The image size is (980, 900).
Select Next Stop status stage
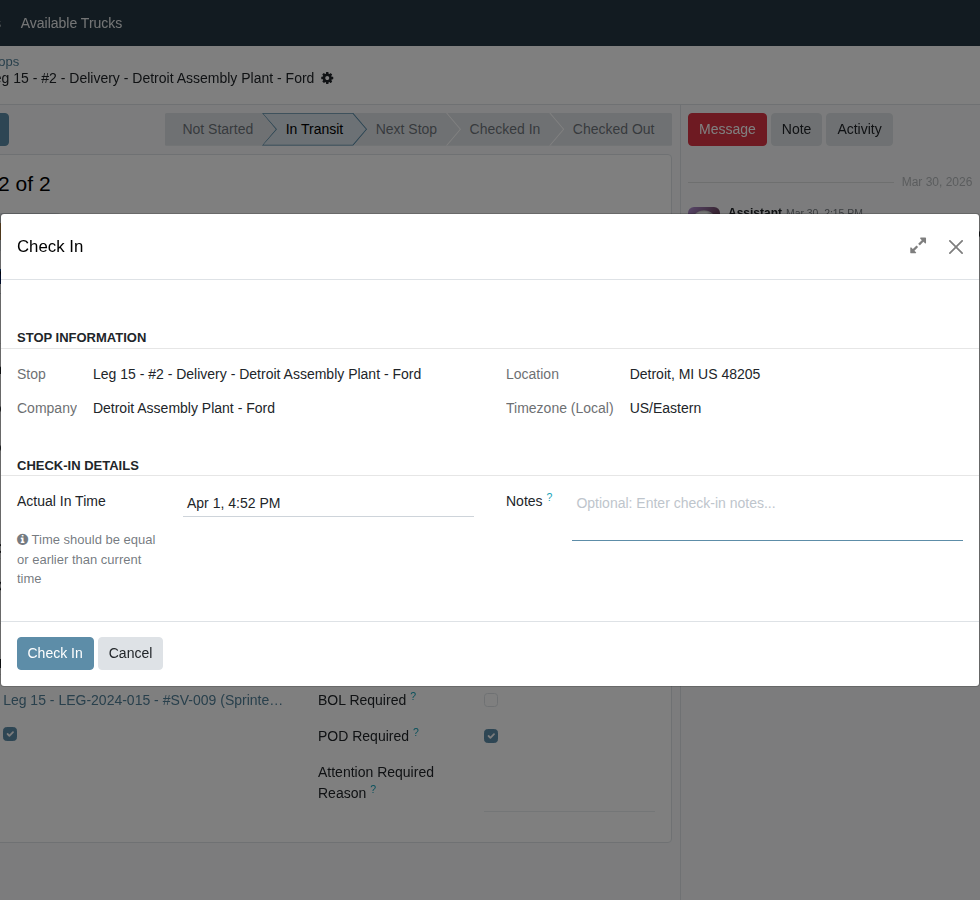(x=406, y=129)
